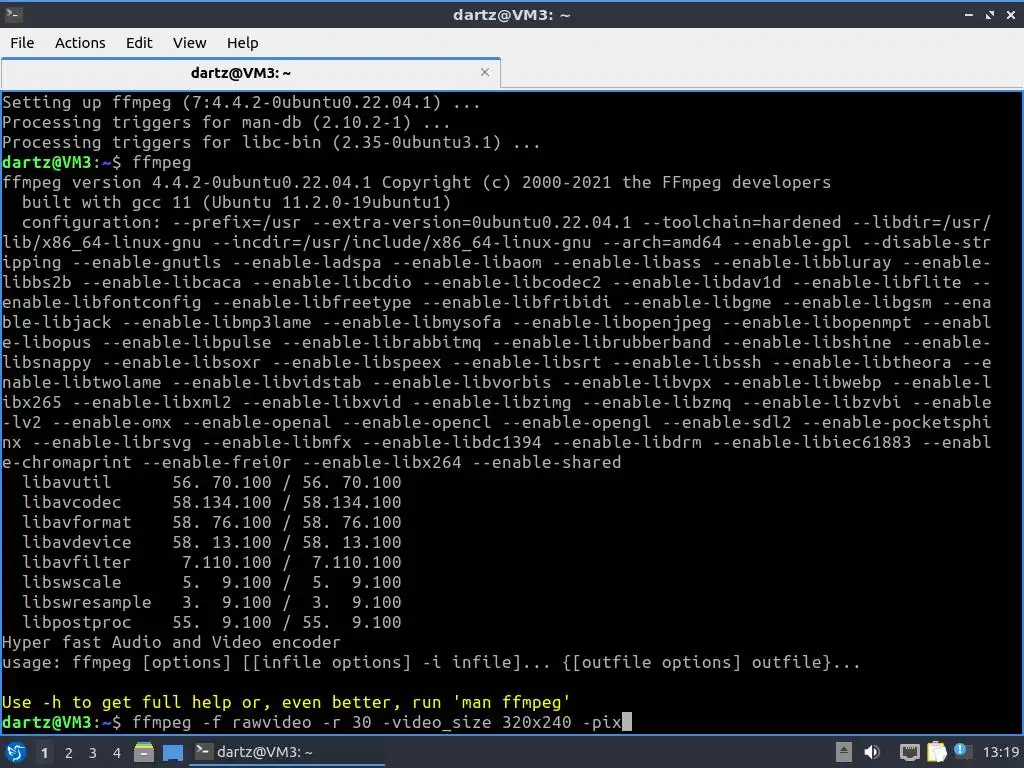The height and width of the screenshot is (768, 1024).
Task: Click 'Processing triggers for libc-bin' line
Action: pyautogui.click(x=271, y=142)
